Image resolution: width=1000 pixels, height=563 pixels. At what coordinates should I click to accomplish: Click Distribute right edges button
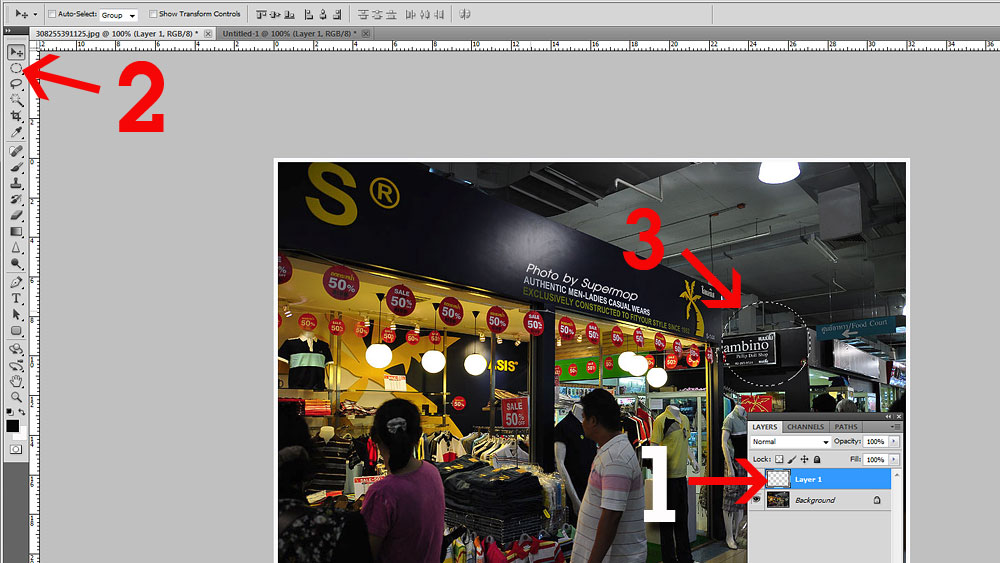coord(439,14)
